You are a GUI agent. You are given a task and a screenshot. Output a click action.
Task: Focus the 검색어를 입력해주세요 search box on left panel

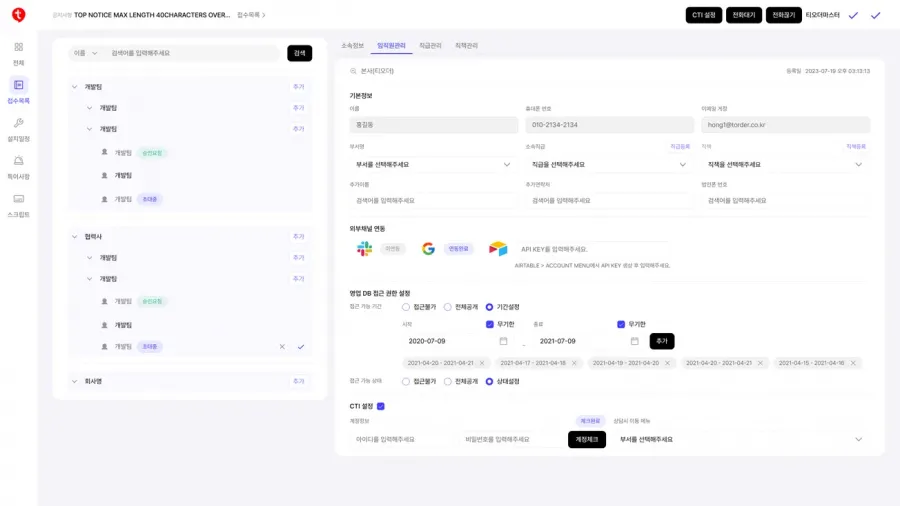193,53
